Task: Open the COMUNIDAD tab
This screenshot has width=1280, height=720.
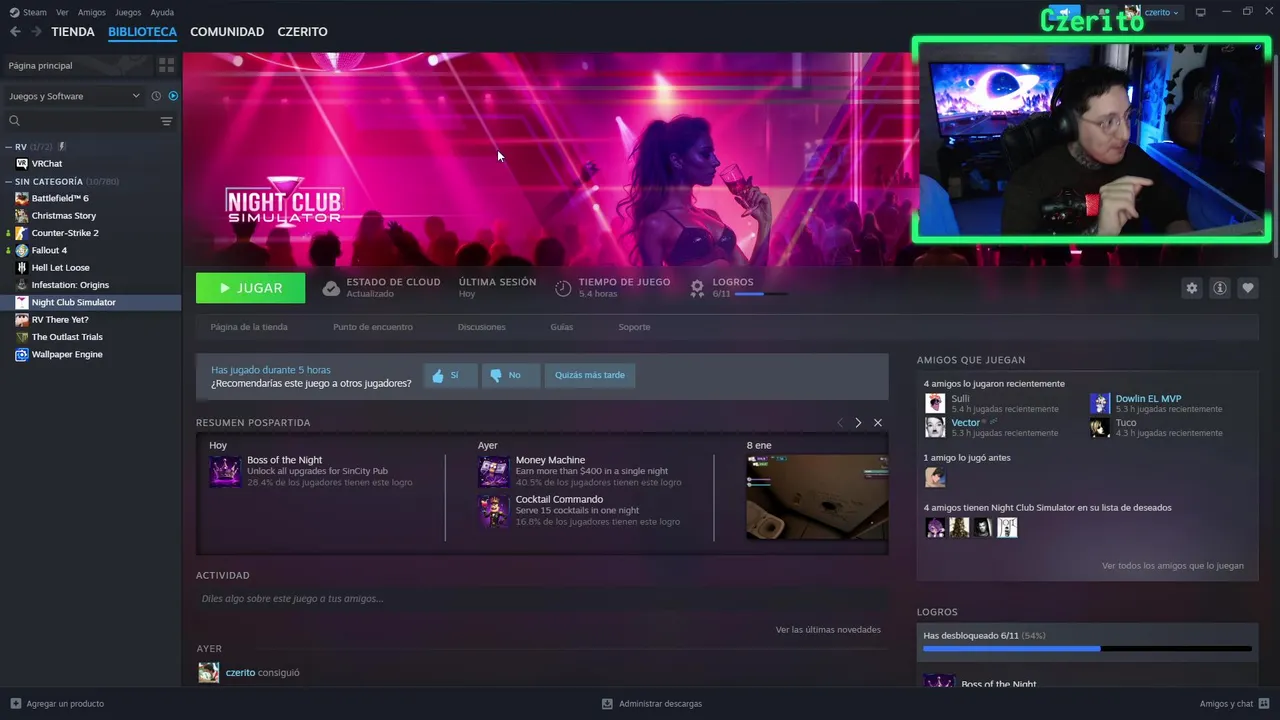Action: (x=227, y=32)
